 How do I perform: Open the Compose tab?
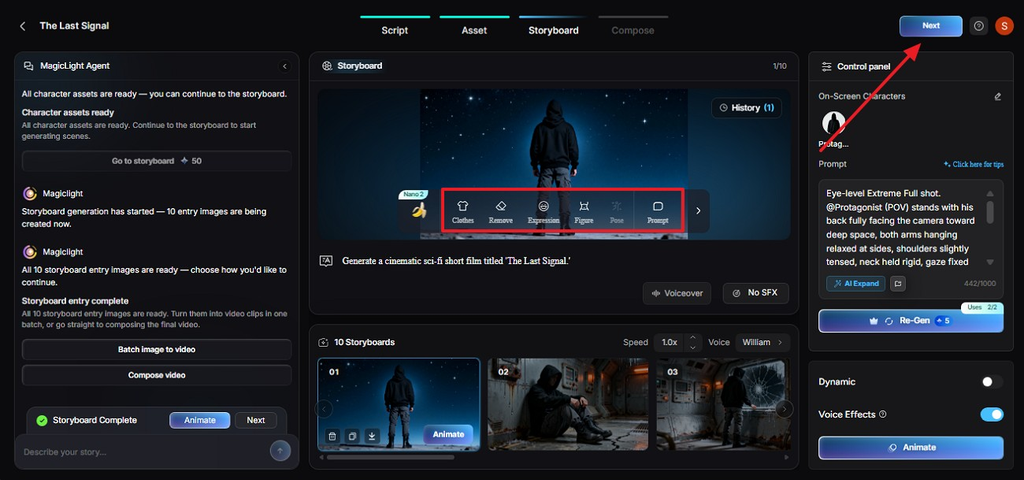[633, 30]
